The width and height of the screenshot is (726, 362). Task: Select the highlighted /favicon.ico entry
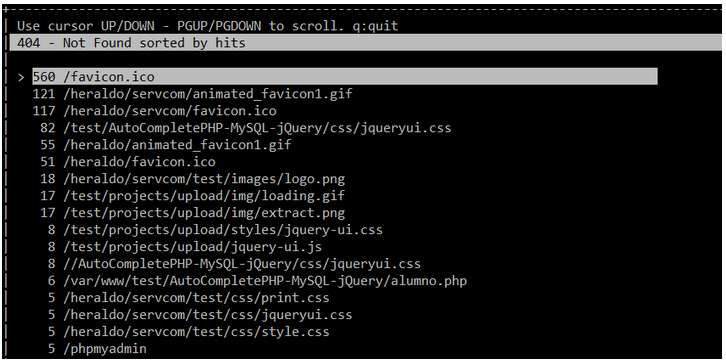click(x=344, y=76)
